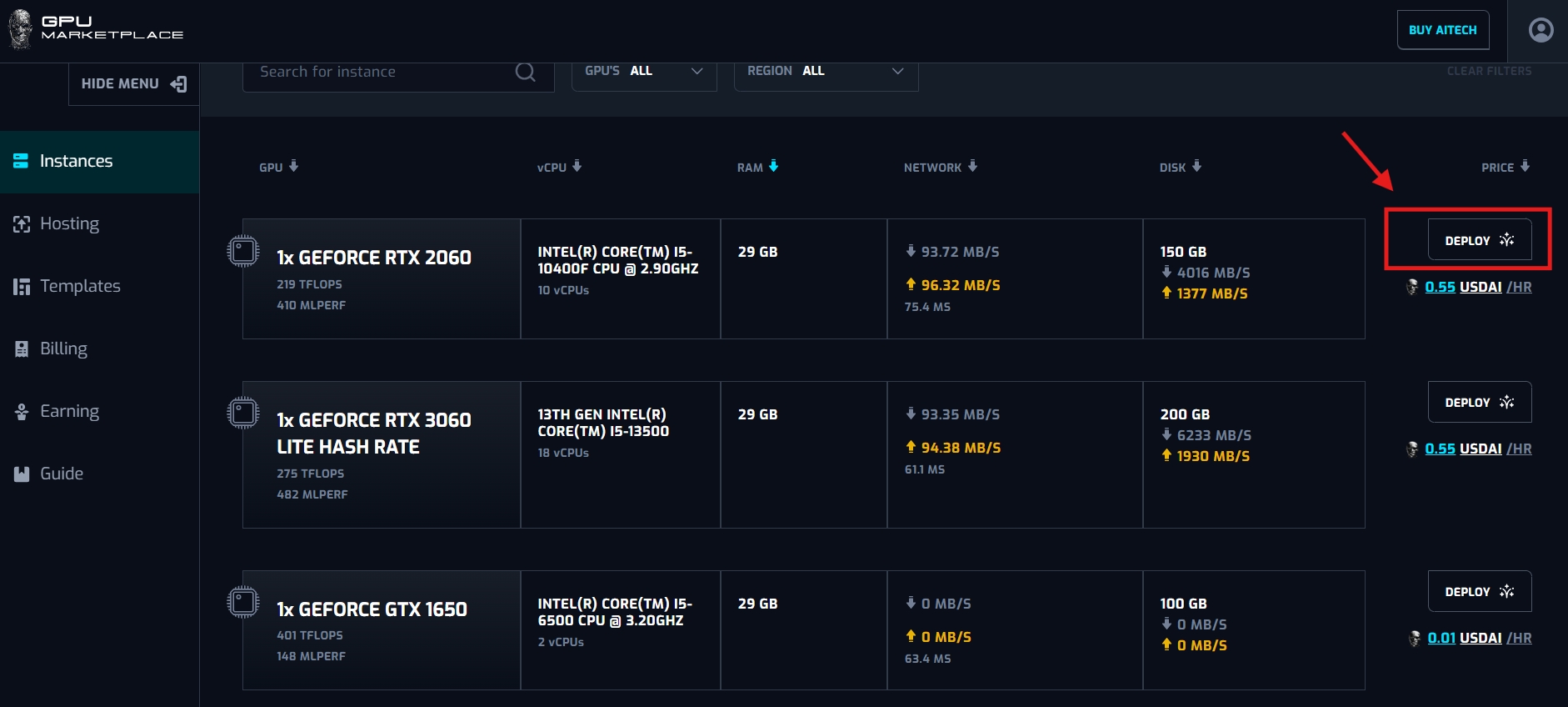Sort instances by Price arrow
Screen dimensions: 1568x707
pyautogui.click(x=1524, y=166)
